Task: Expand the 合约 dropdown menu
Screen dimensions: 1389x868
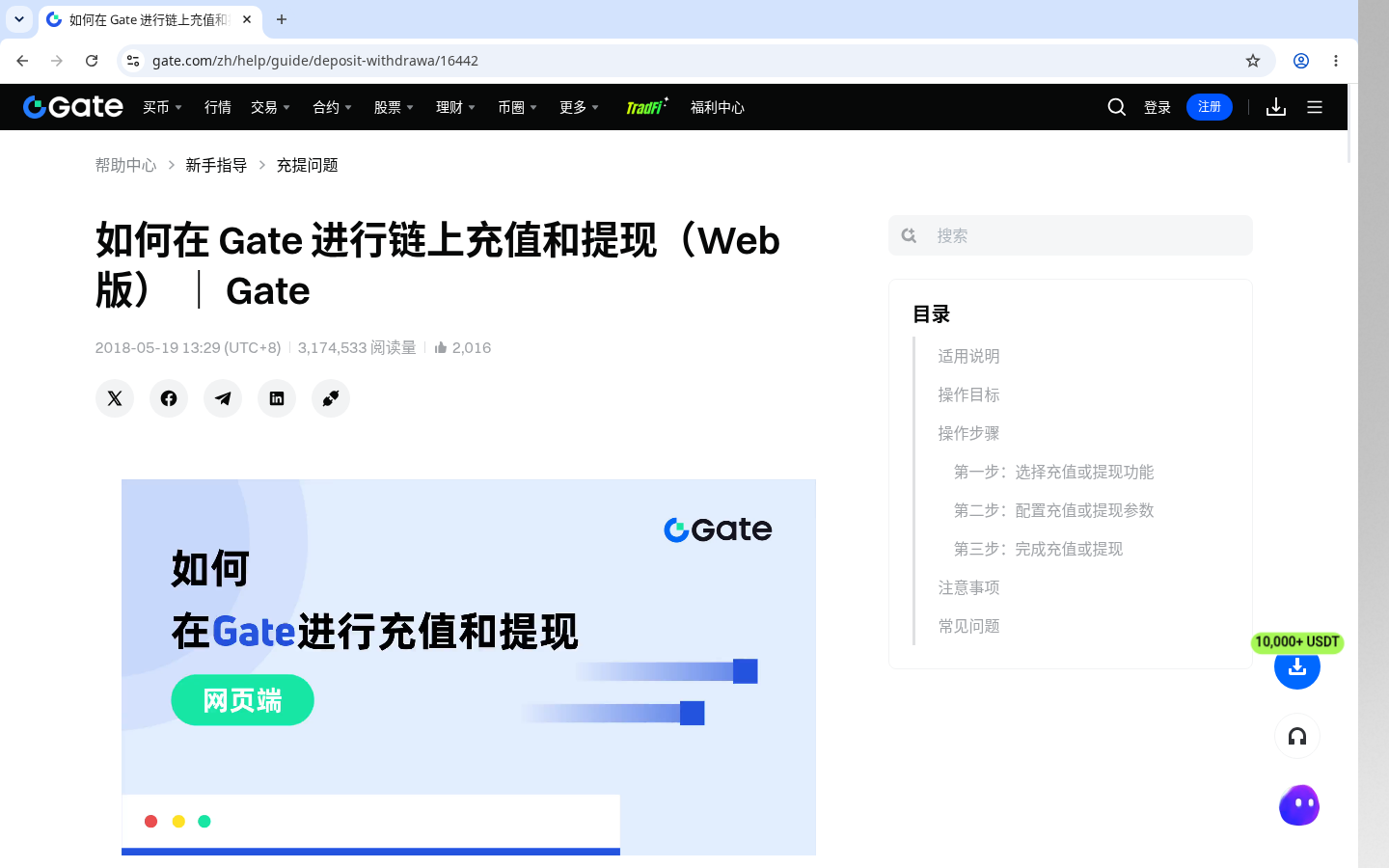Action: tap(332, 107)
